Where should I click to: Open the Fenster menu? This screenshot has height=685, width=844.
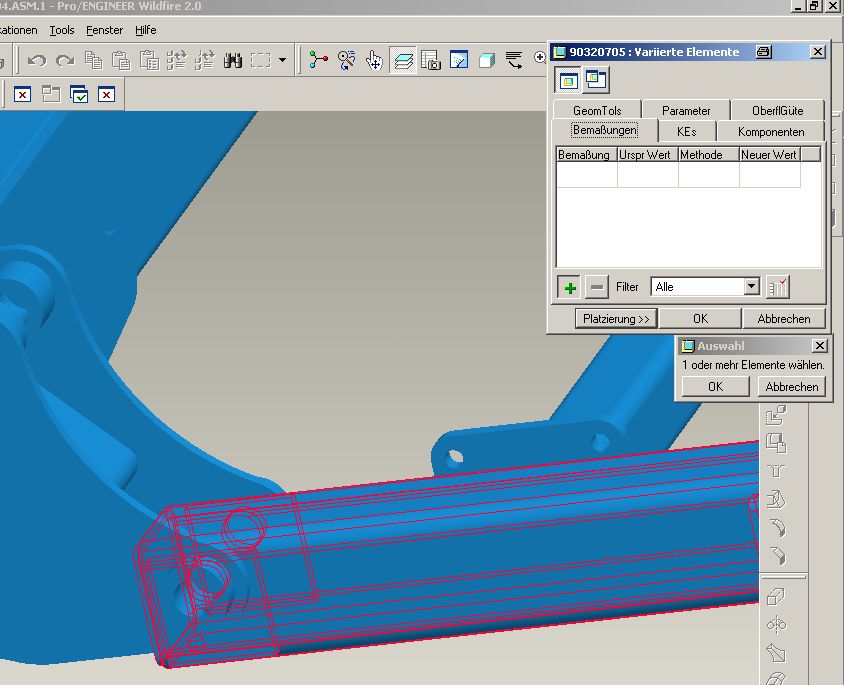[104, 30]
